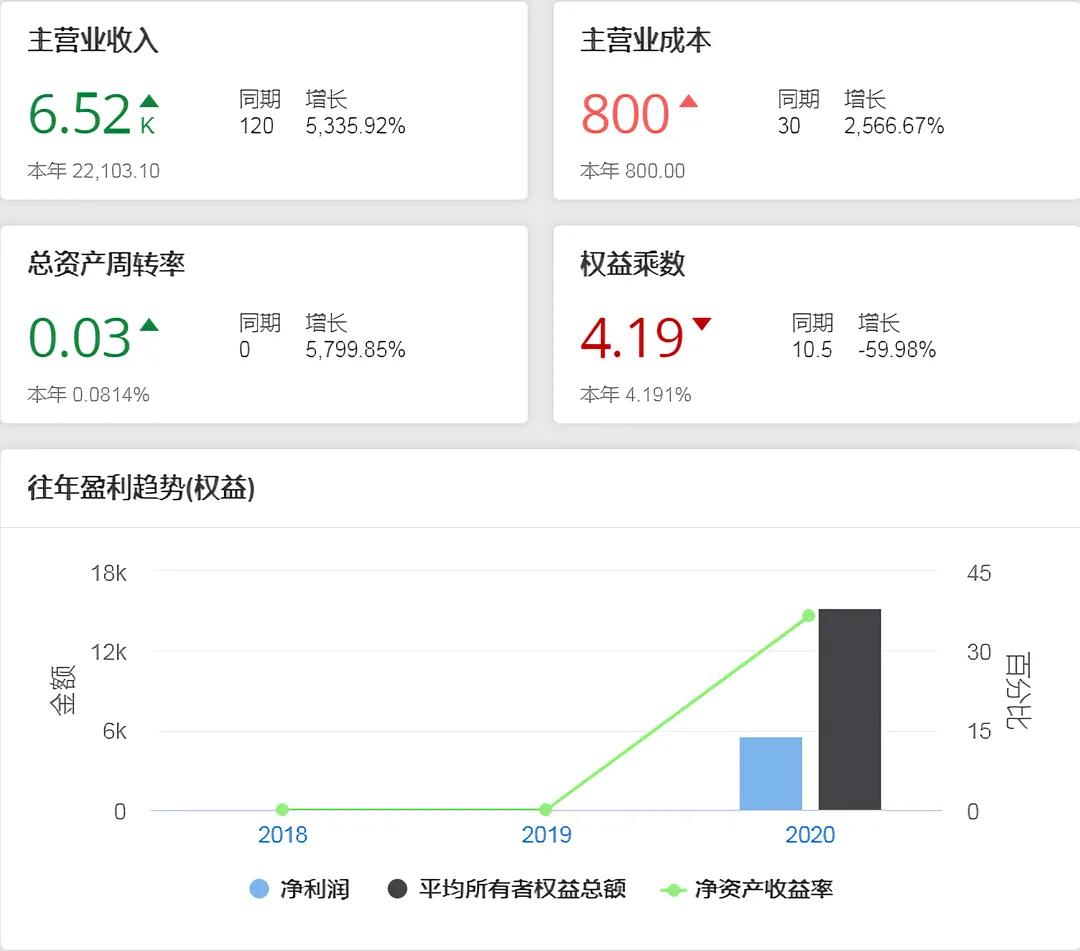Click the dark equity bar for 2020

[849, 710]
